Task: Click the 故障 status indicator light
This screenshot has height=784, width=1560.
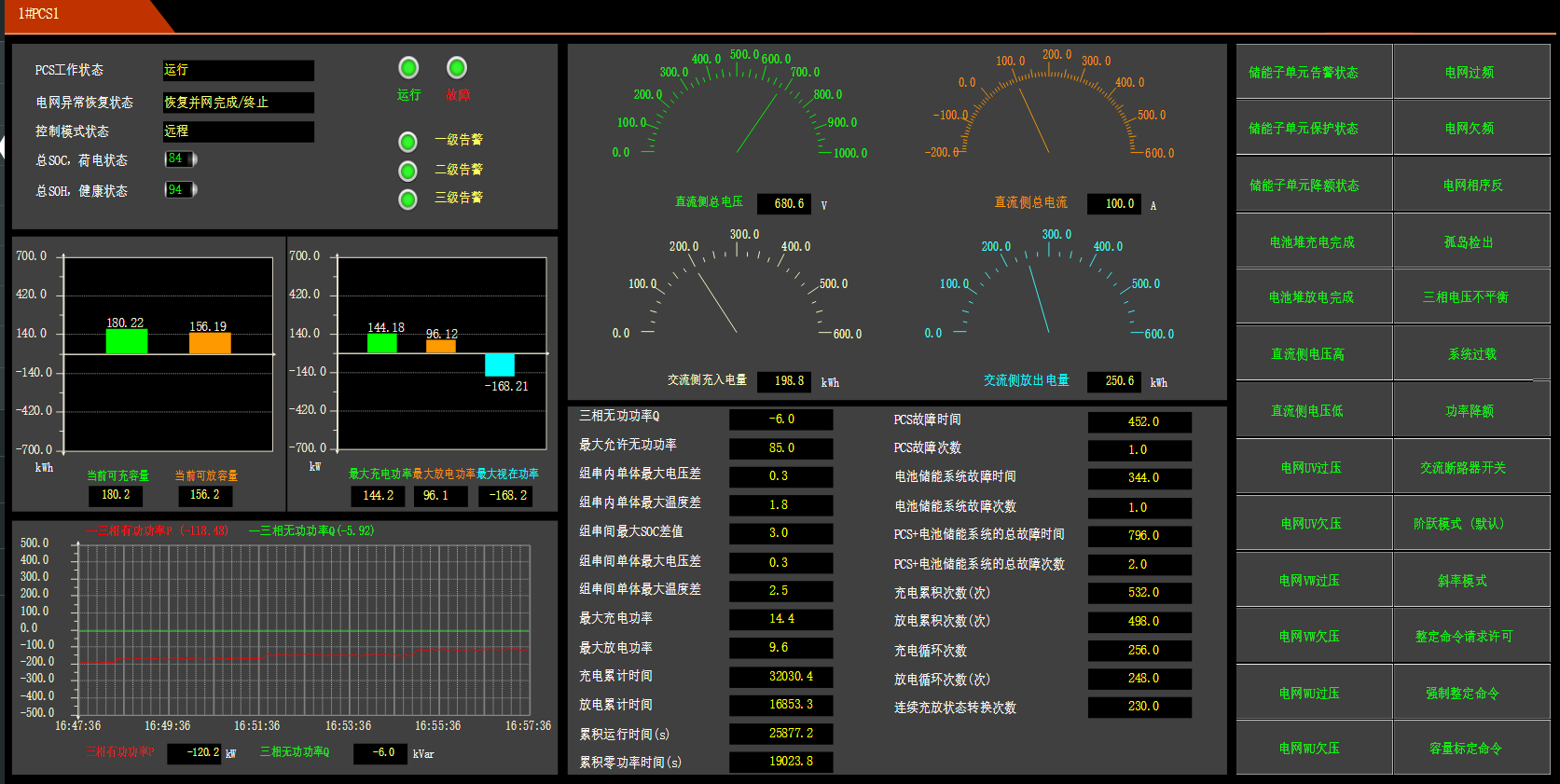Action: tap(457, 68)
